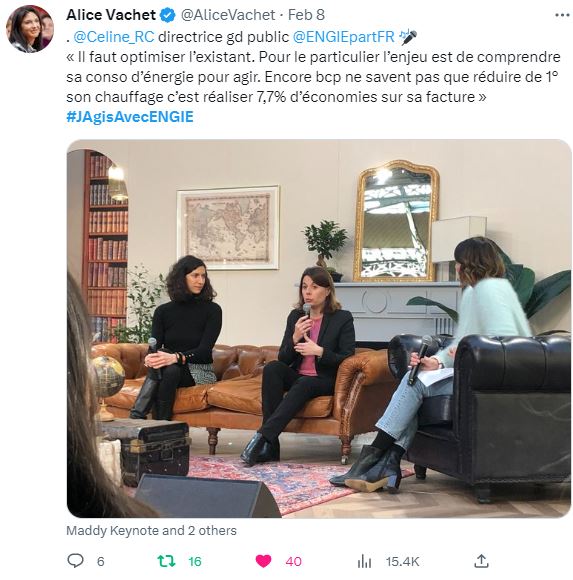Viewport: 573px width, 580px height.
Task: Click the retweet arrows icon
Action: [166, 561]
